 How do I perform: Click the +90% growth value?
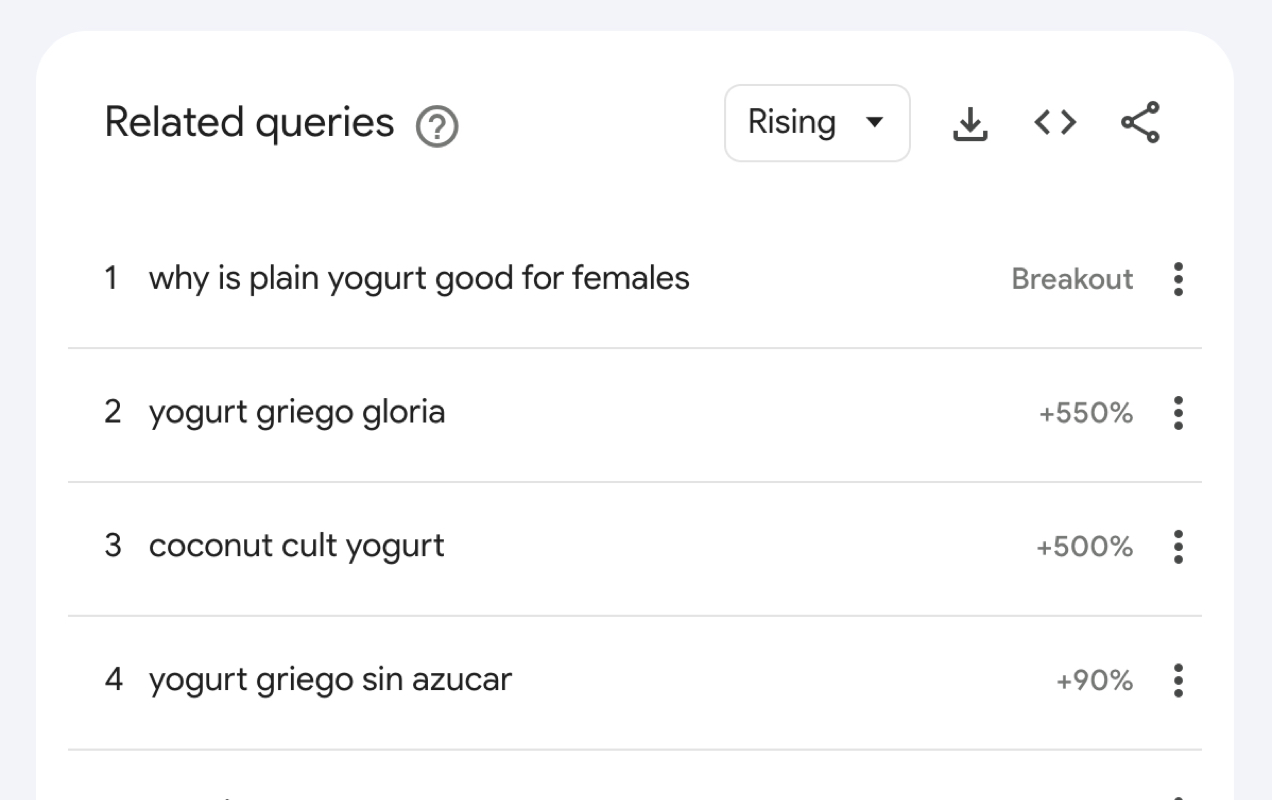[1095, 681]
